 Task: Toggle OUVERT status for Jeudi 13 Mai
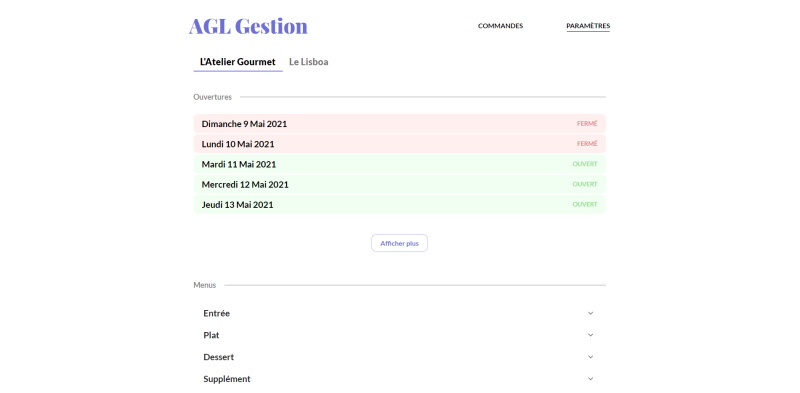pyautogui.click(x=585, y=204)
